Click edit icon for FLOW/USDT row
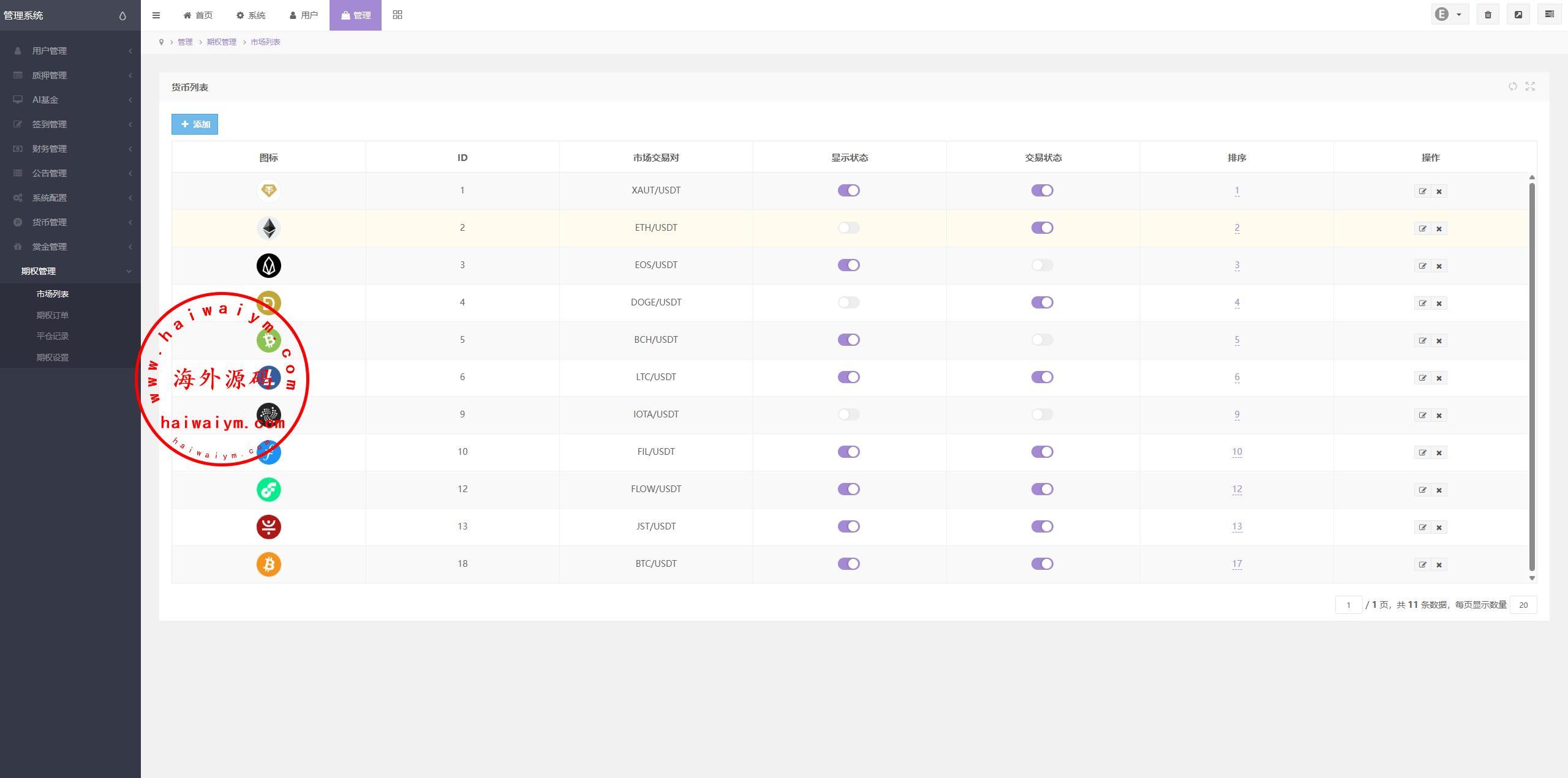Viewport: 1568px width, 778px height. [1422, 490]
